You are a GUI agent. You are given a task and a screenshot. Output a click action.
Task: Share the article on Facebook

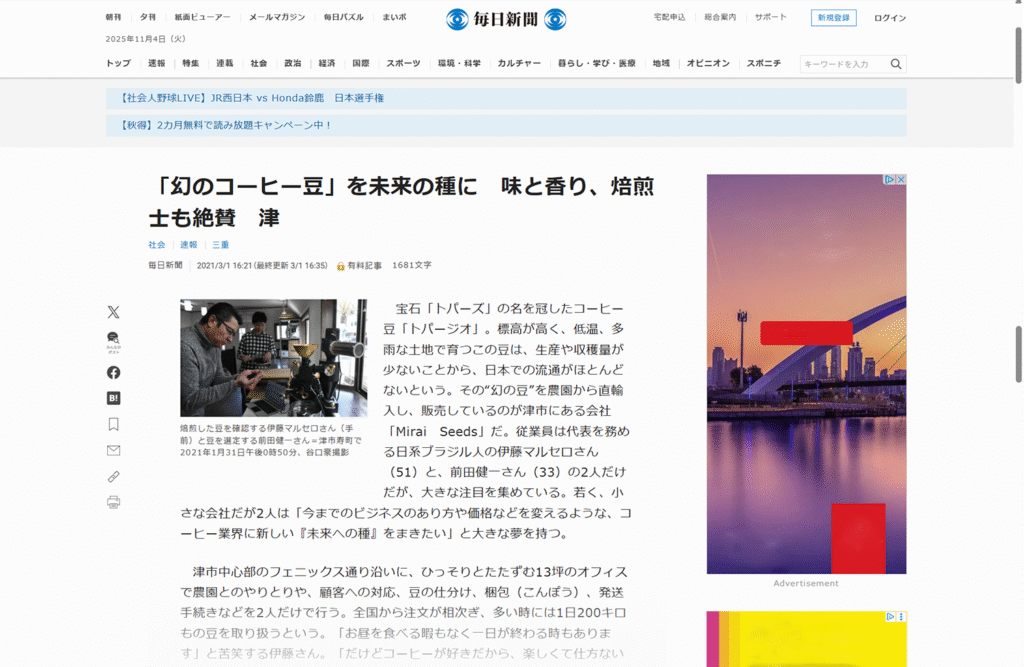coord(113,372)
